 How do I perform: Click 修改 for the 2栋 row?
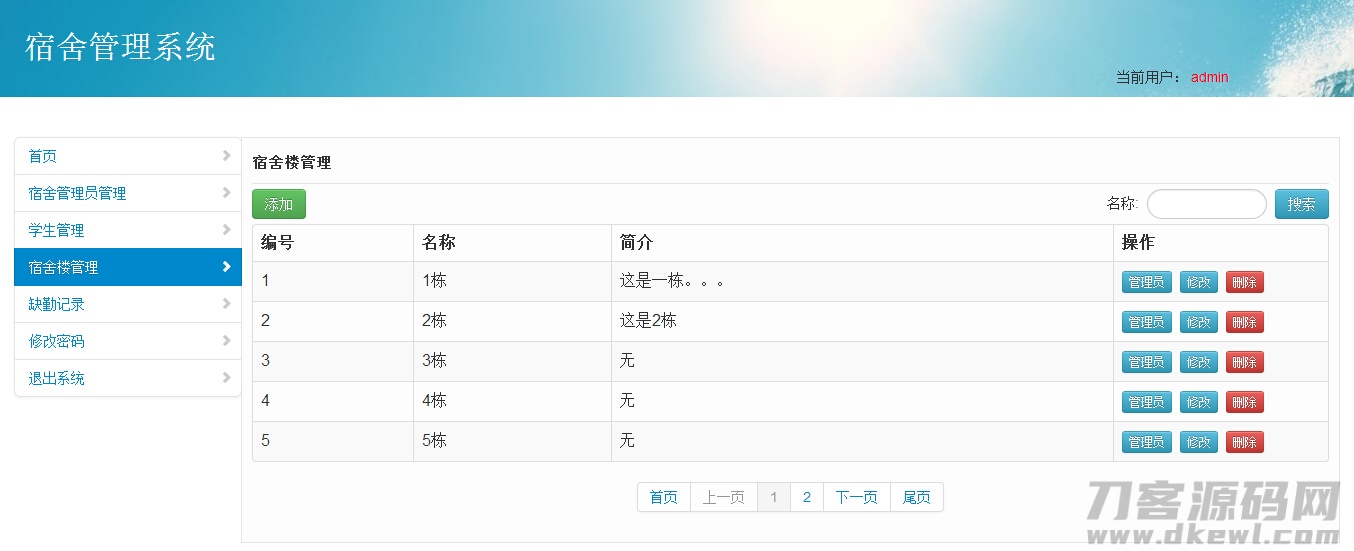coord(1198,322)
